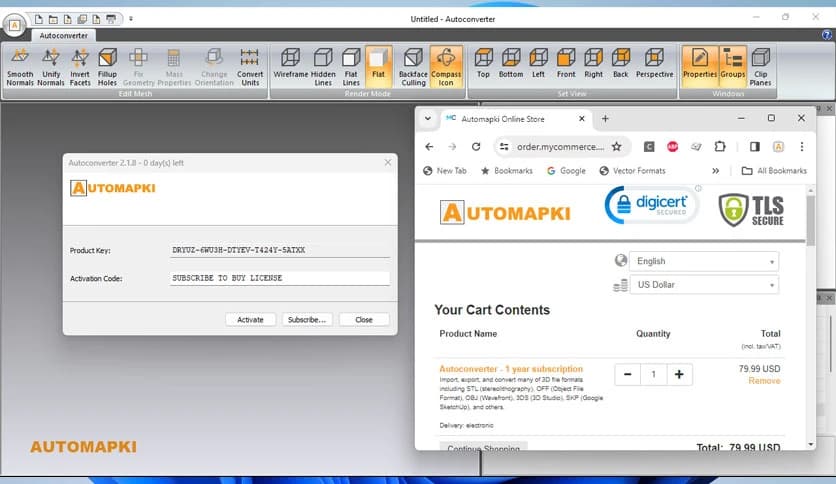The height and width of the screenshot is (484, 836).
Task: Apply Smooth Normals to the mesh
Action: (x=20, y=67)
